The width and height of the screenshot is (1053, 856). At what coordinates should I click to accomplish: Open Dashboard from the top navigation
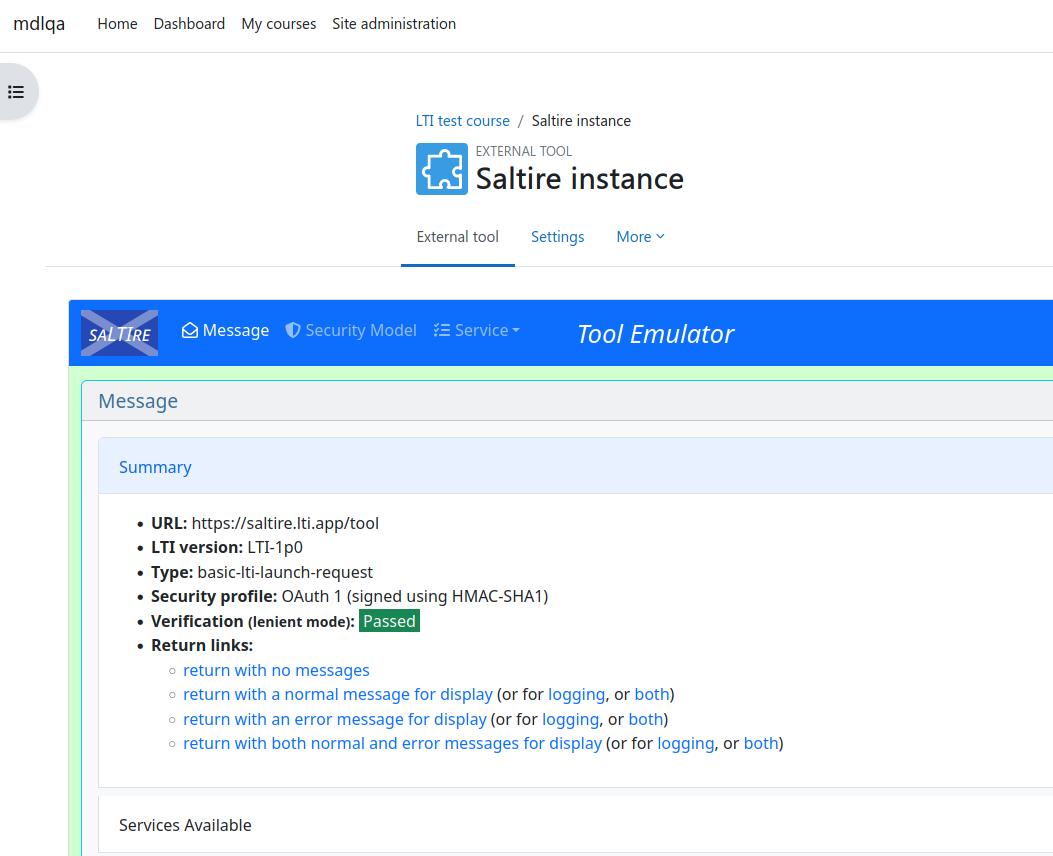(189, 24)
